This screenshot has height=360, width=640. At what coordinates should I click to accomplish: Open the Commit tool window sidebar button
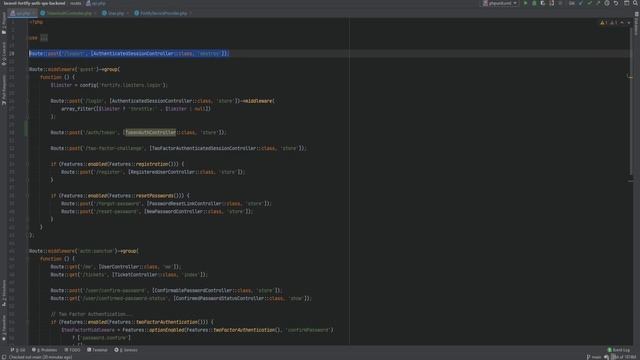(x=4, y=53)
